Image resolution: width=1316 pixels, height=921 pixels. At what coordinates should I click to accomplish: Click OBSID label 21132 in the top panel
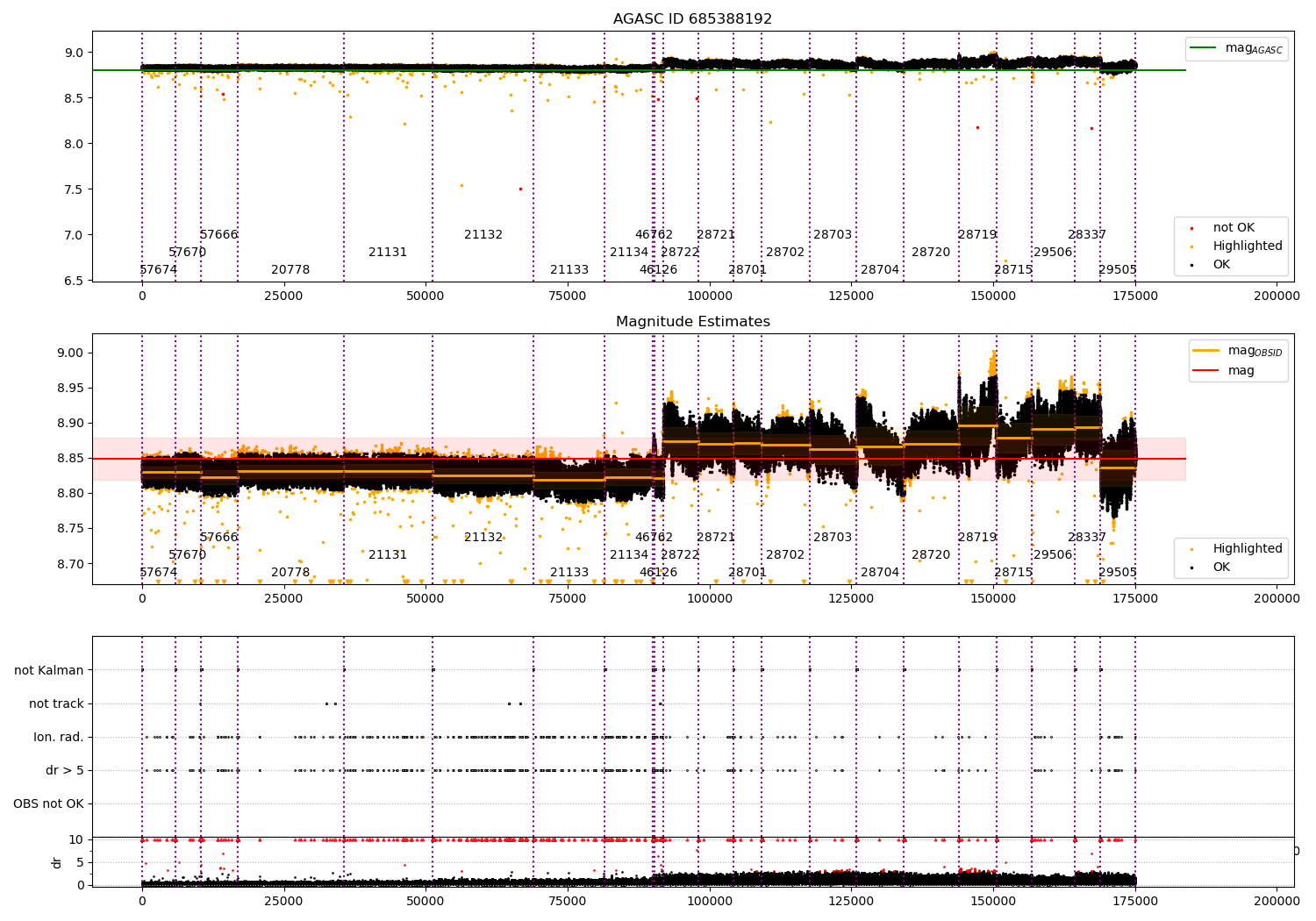[x=483, y=235]
